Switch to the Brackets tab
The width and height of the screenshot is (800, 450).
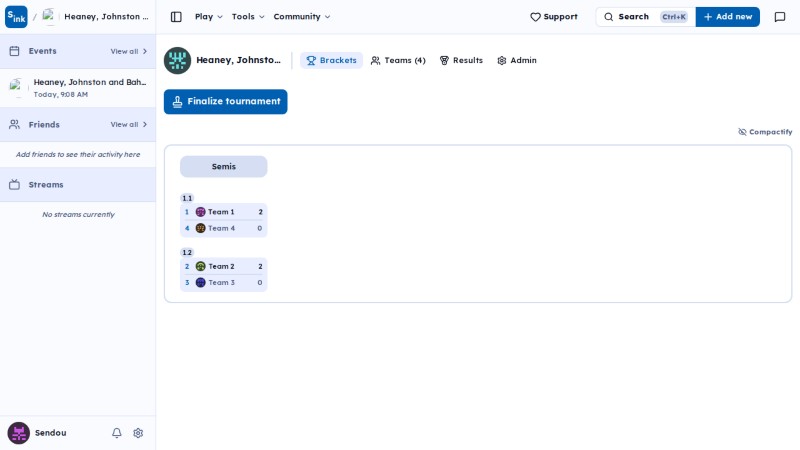tap(331, 60)
